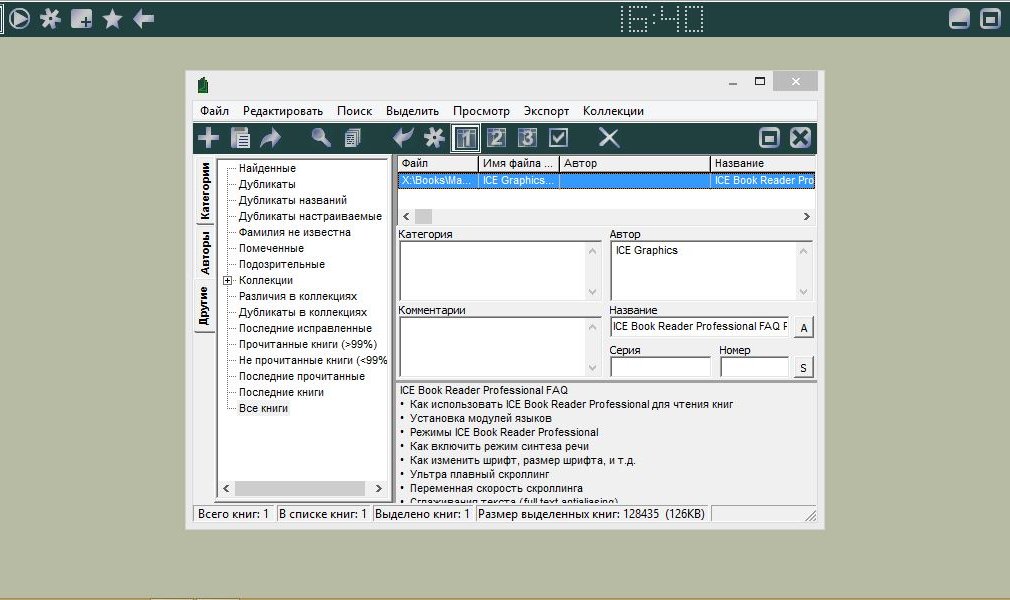Click the Название input field
The image size is (1010, 600).
click(x=700, y=327)
